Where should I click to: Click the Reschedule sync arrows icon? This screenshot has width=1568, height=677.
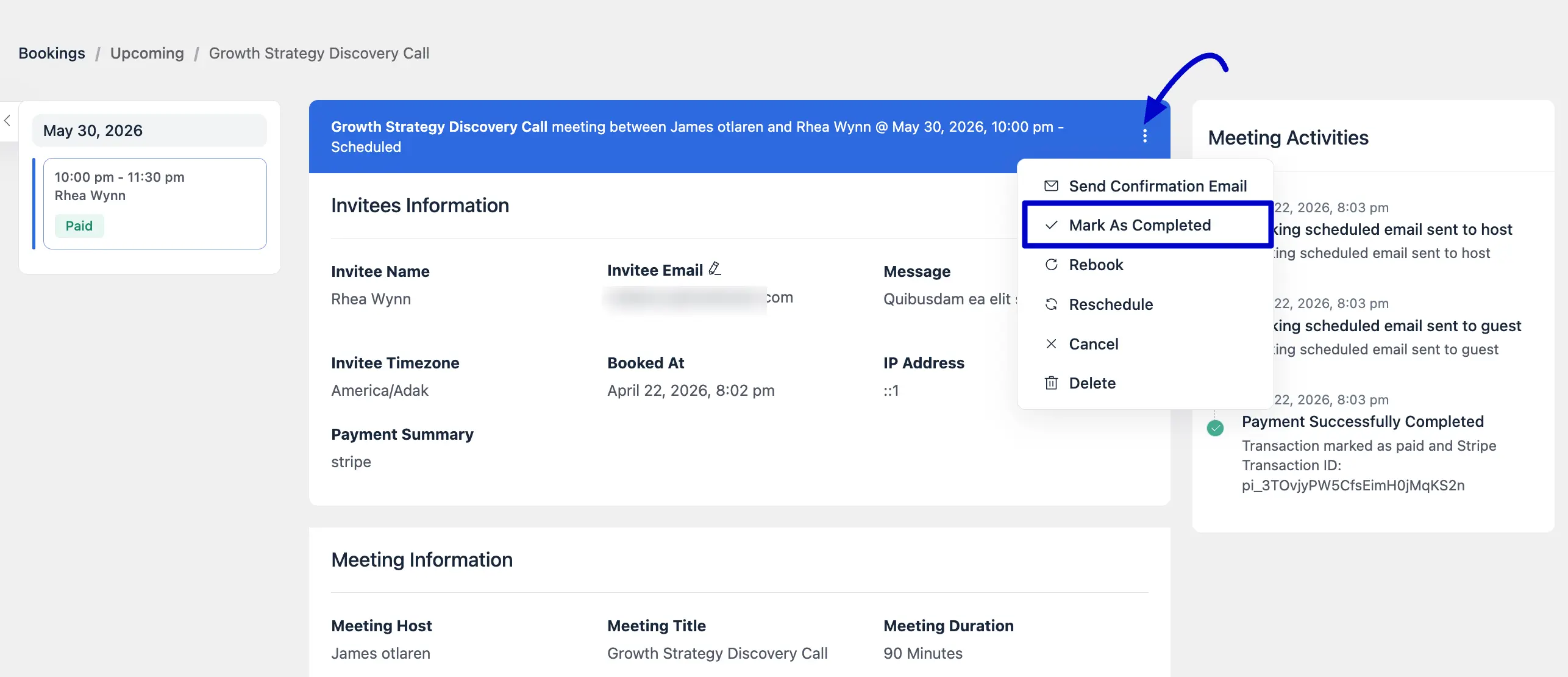[1051, 304]
